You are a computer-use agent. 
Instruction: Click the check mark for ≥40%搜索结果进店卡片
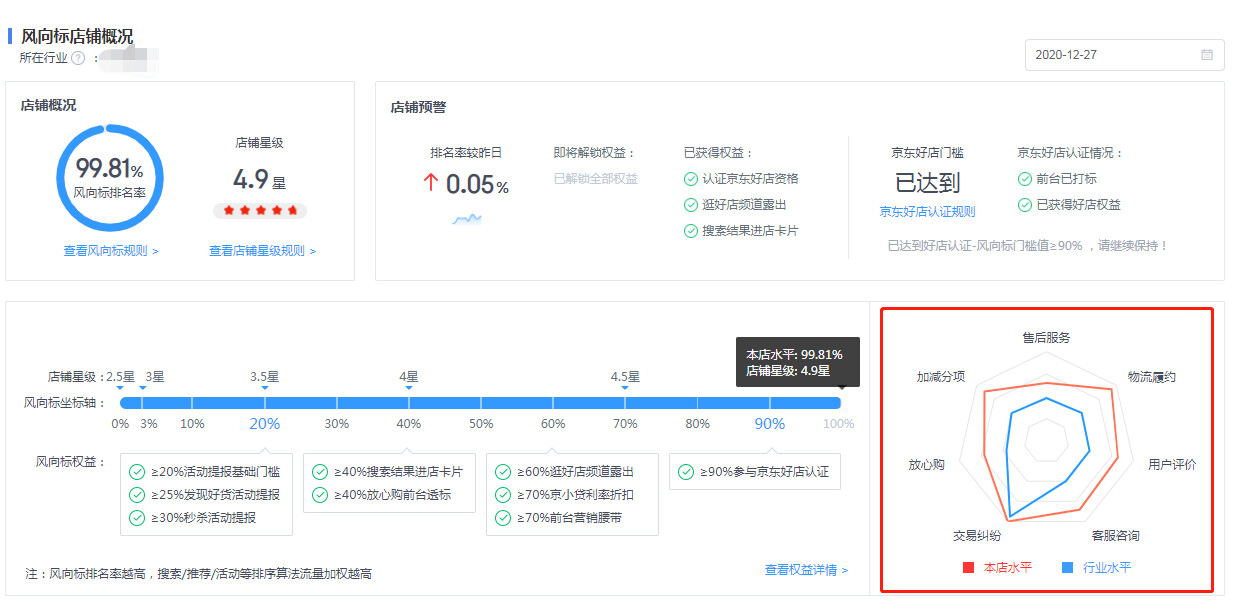point(320,471)
